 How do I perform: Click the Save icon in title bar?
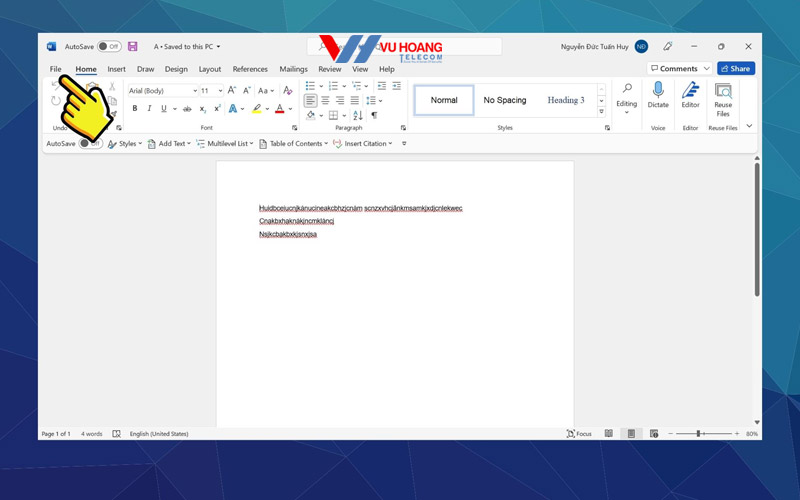coord(133,47)
